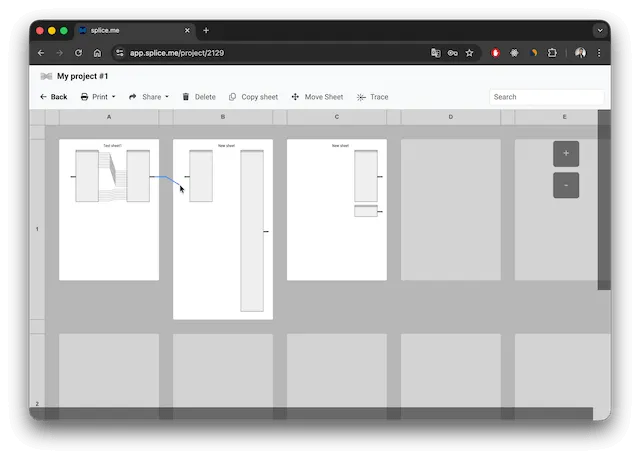Open the browser three-dot menu
640x459 pixels.
599,53
